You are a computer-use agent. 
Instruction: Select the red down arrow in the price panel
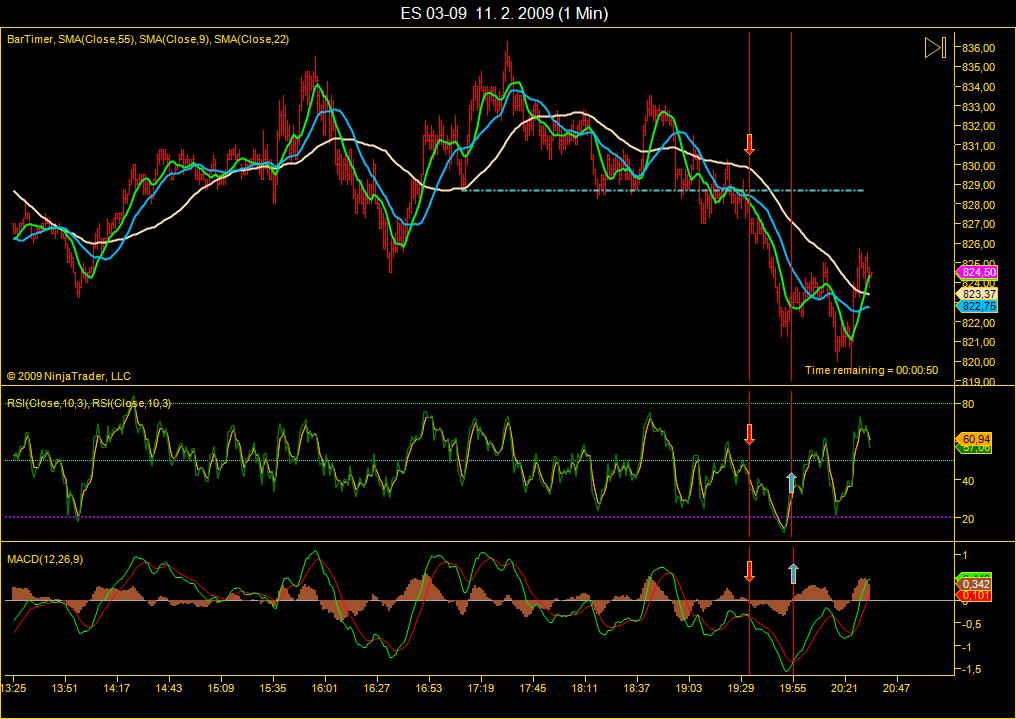tap(750, 144)
